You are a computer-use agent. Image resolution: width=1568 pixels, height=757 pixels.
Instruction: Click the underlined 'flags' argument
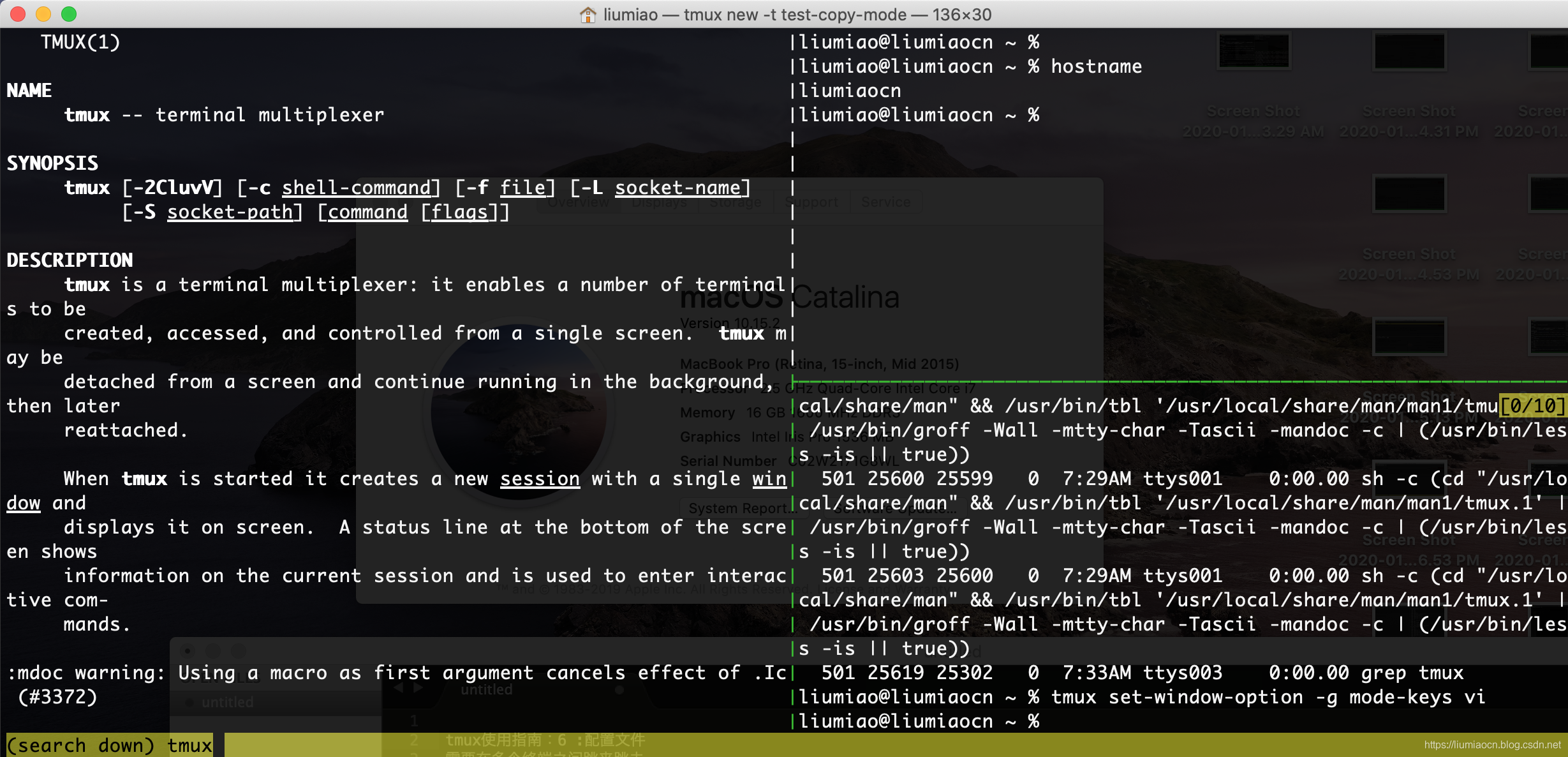(x=460, y=212)
